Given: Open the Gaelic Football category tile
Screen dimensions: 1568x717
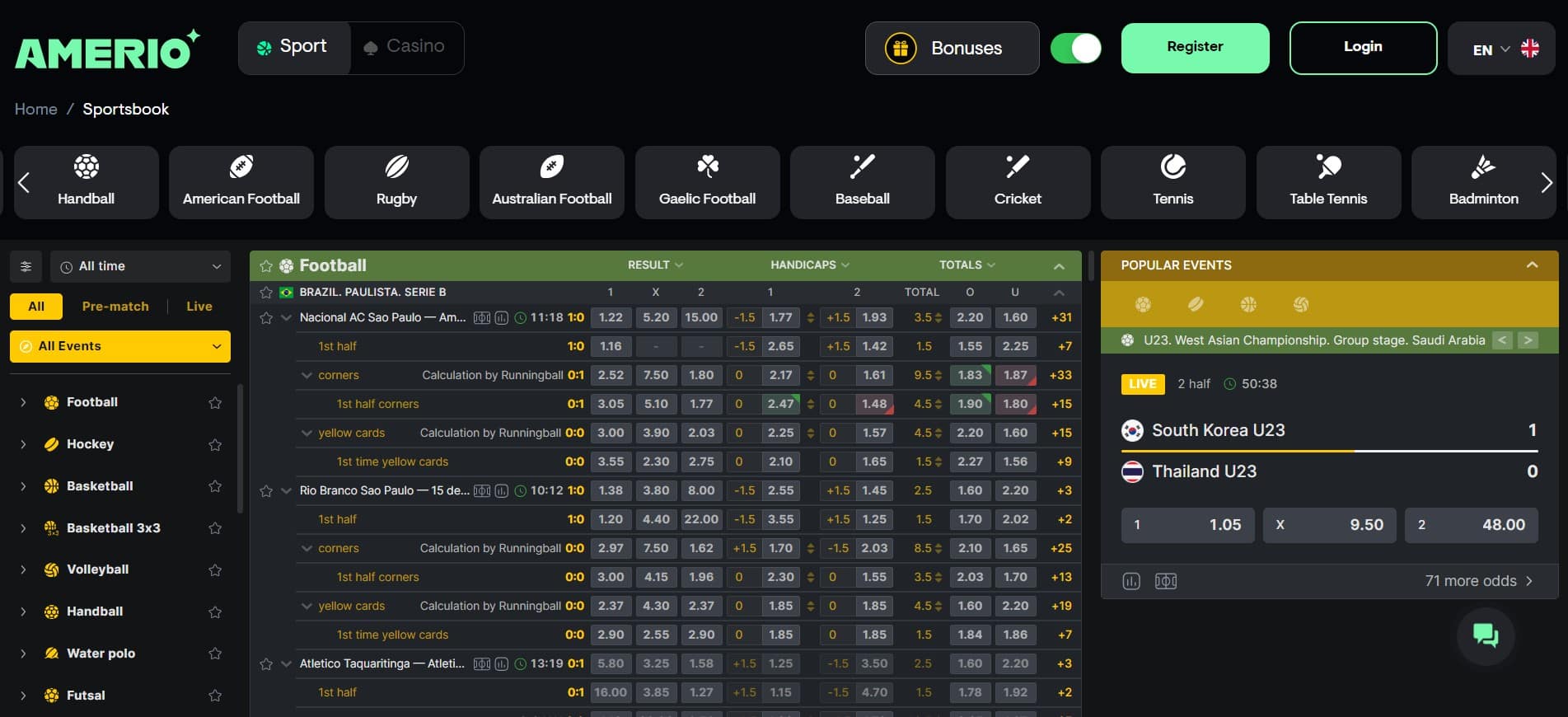Looking at the screenshot, I should 707,182.
